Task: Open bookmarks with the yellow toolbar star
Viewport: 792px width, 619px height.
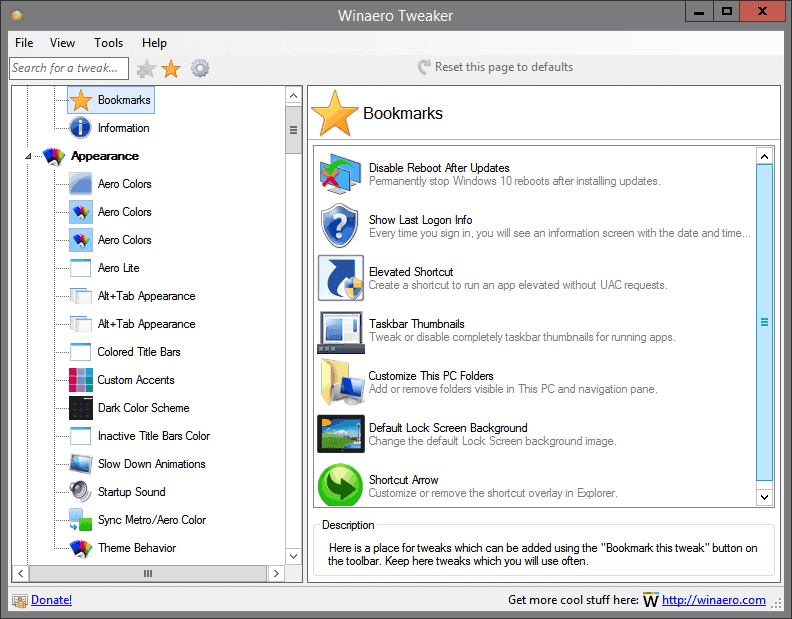Action: (x=171, y=69)
